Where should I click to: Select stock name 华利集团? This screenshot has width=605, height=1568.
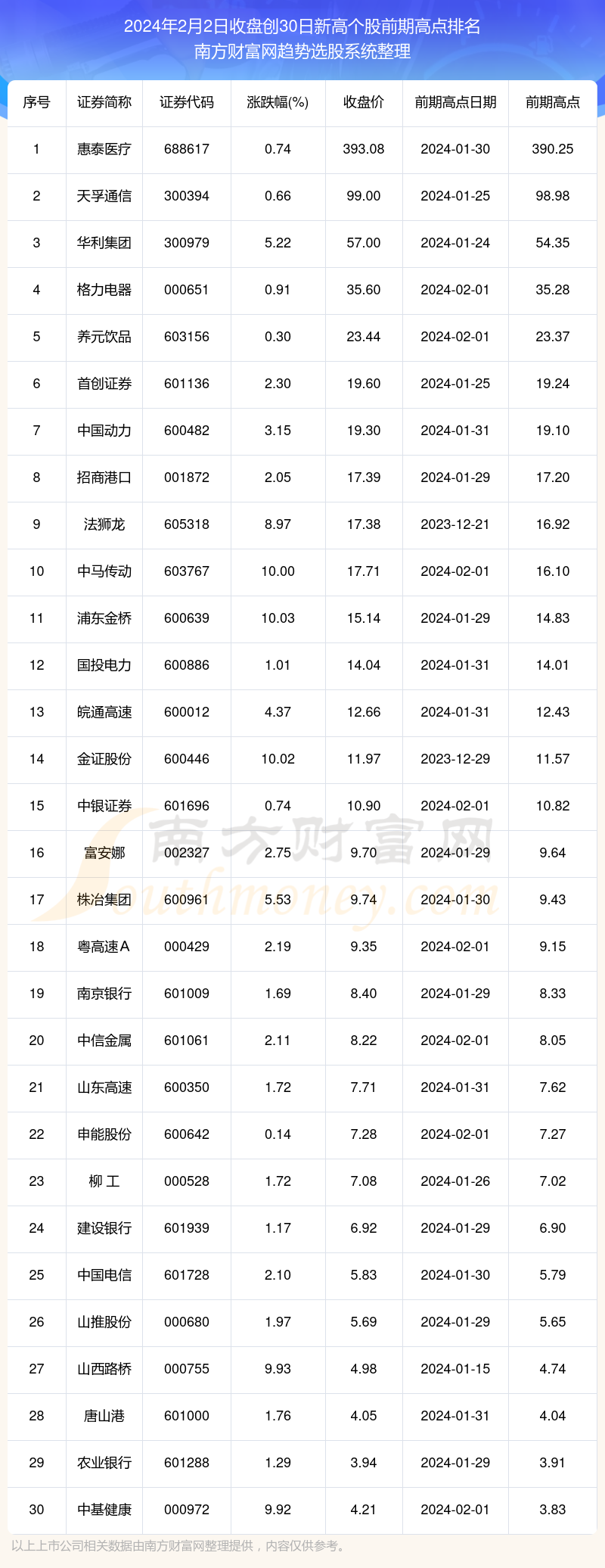coord(104,243)
